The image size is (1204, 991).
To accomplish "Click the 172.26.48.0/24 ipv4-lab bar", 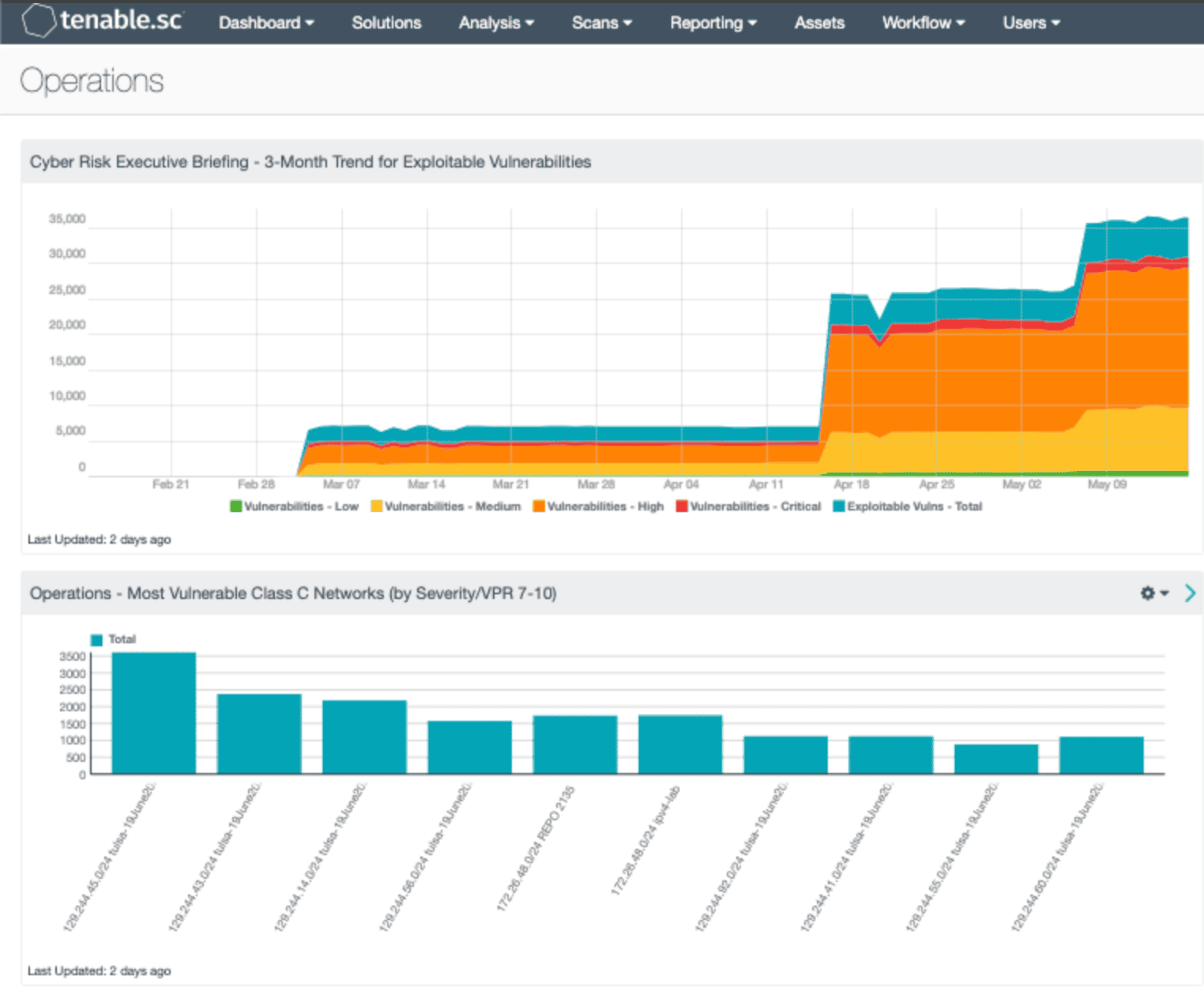I will pyautogui.click(x=680, y=744).
